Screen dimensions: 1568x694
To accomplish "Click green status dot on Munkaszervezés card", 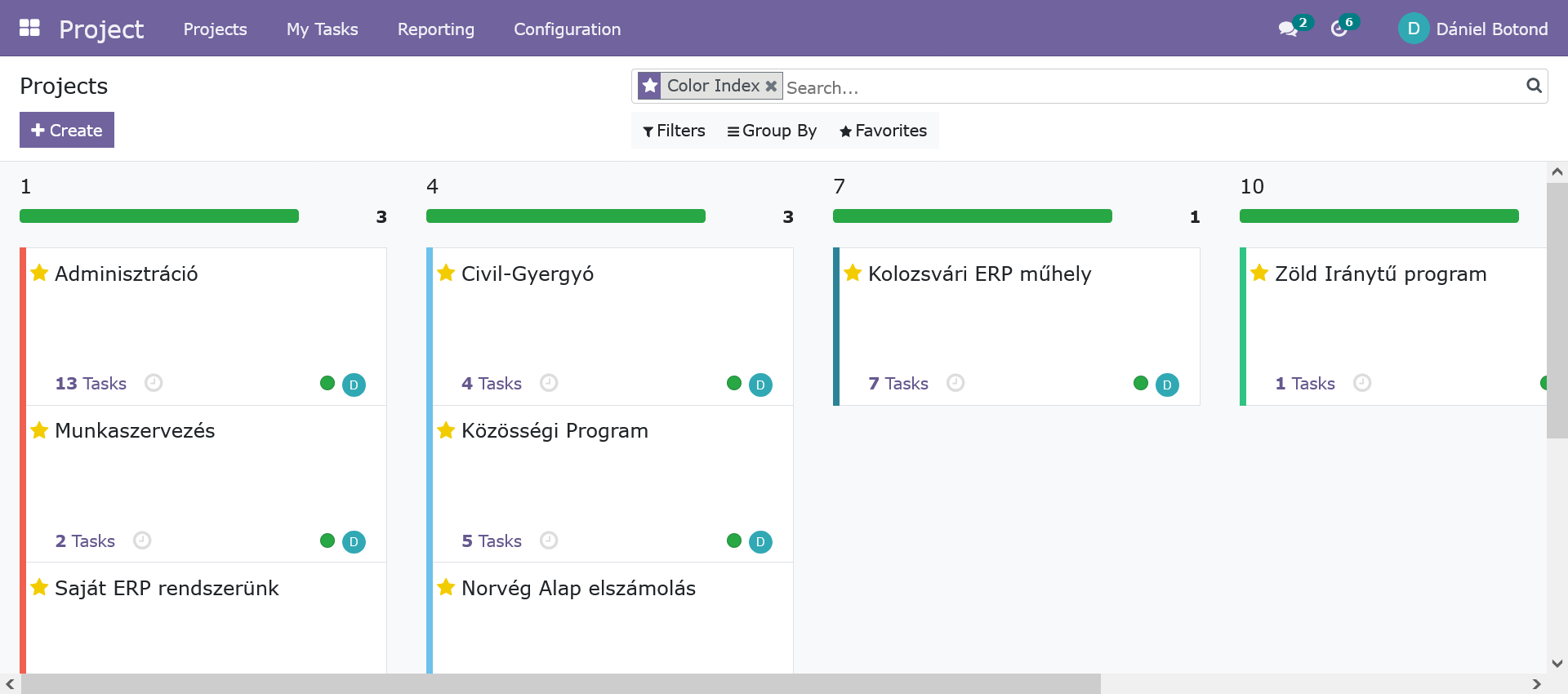I will [327, 541].
